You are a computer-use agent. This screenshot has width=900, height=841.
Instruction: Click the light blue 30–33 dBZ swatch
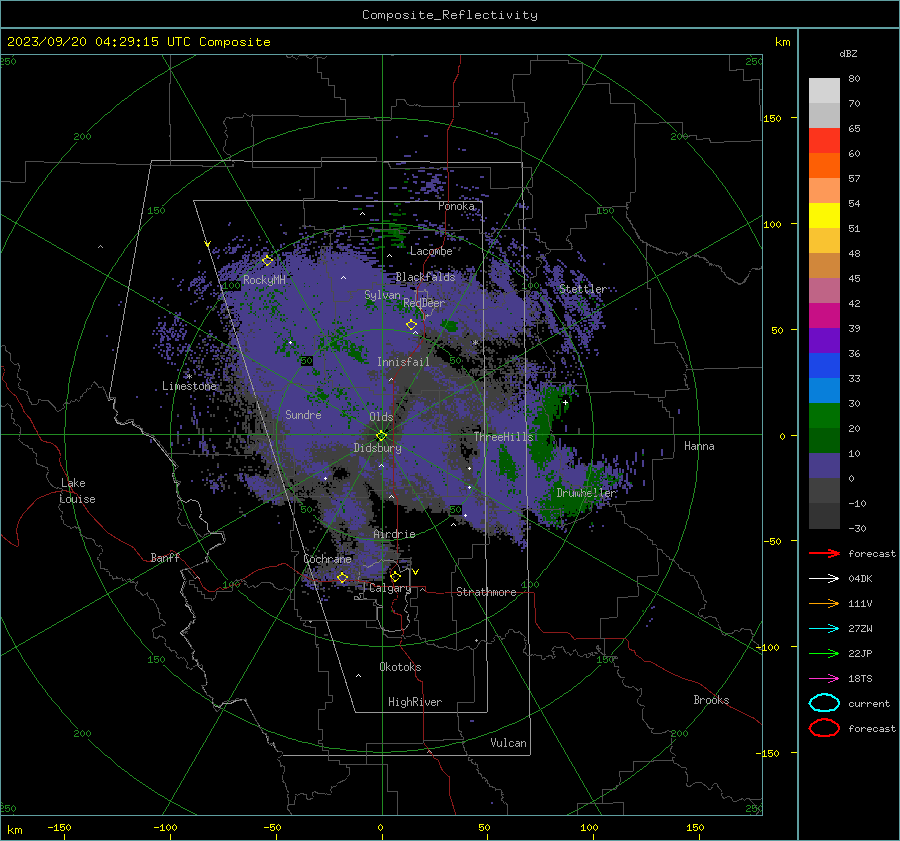pyautogui.click(x=824, y=390)
